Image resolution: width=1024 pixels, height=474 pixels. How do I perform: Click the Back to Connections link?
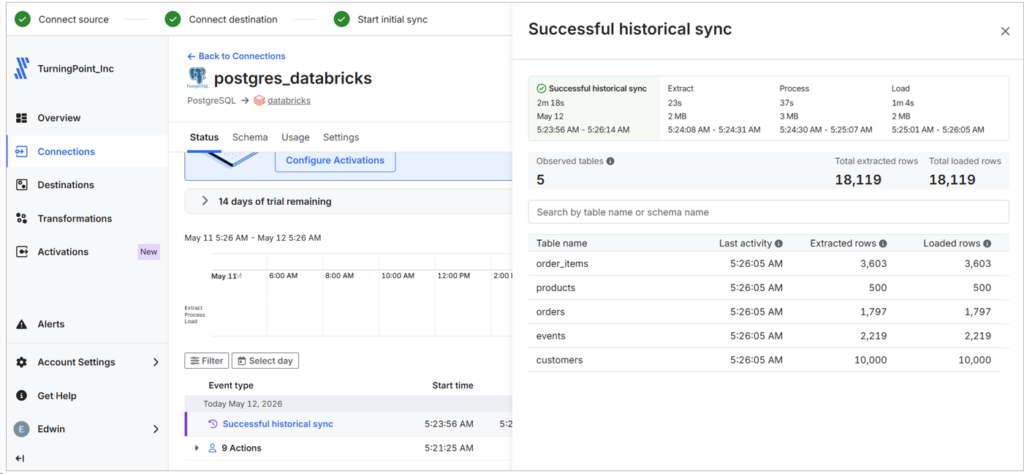tap(236, 56)
